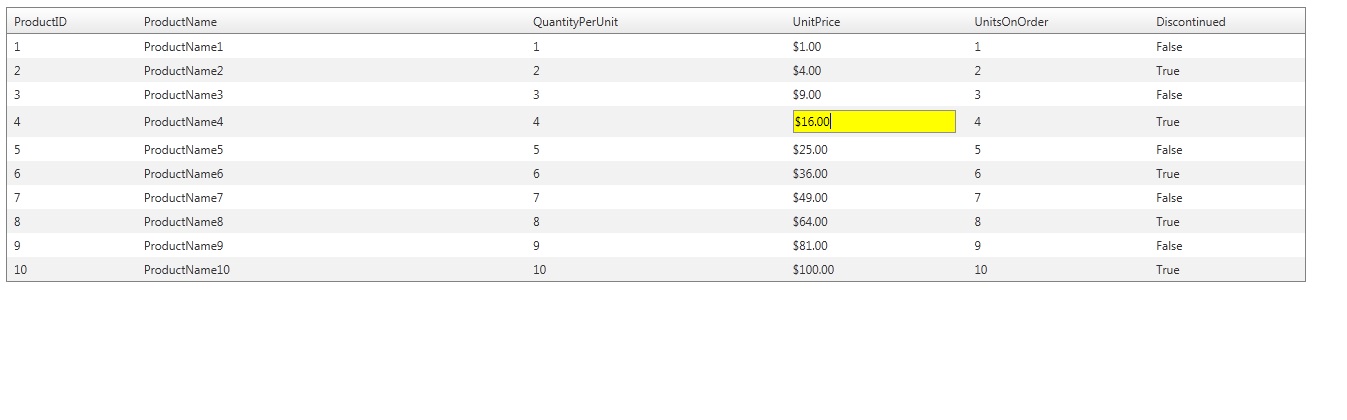Click the $25.00 unit price cell

click(x=810, y=150)
